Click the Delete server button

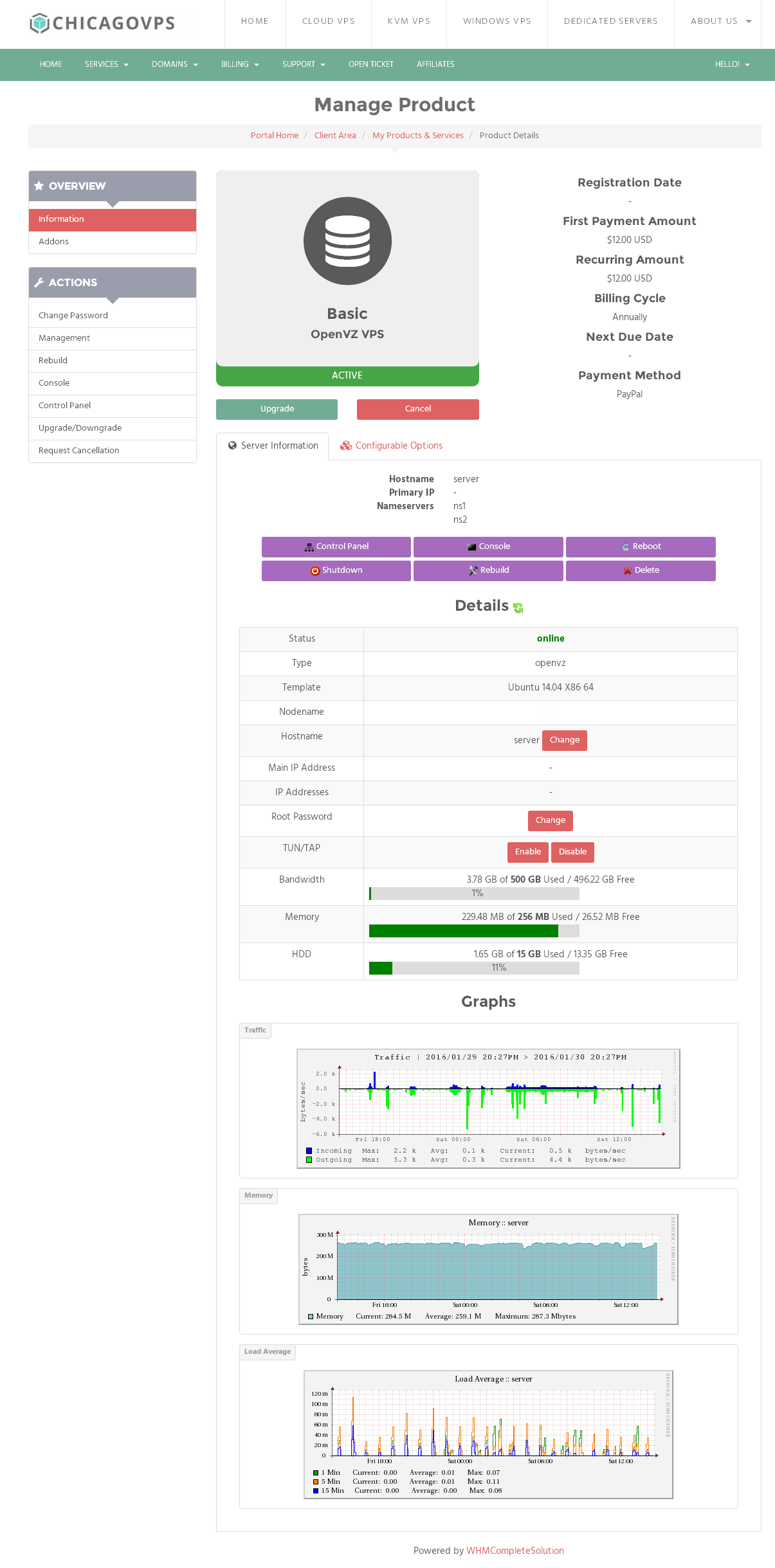tap(641, 570)
